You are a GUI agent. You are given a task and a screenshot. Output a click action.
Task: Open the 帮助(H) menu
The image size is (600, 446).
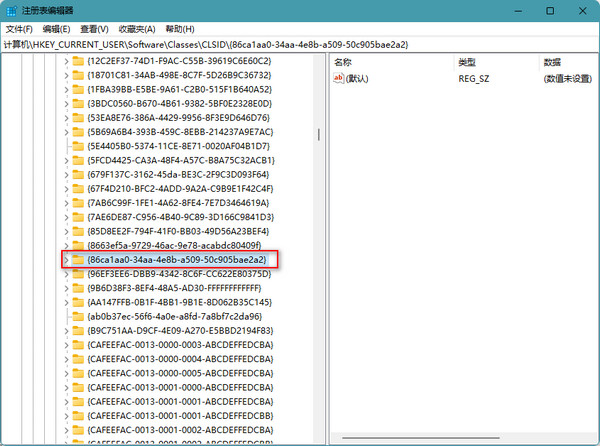180,29
